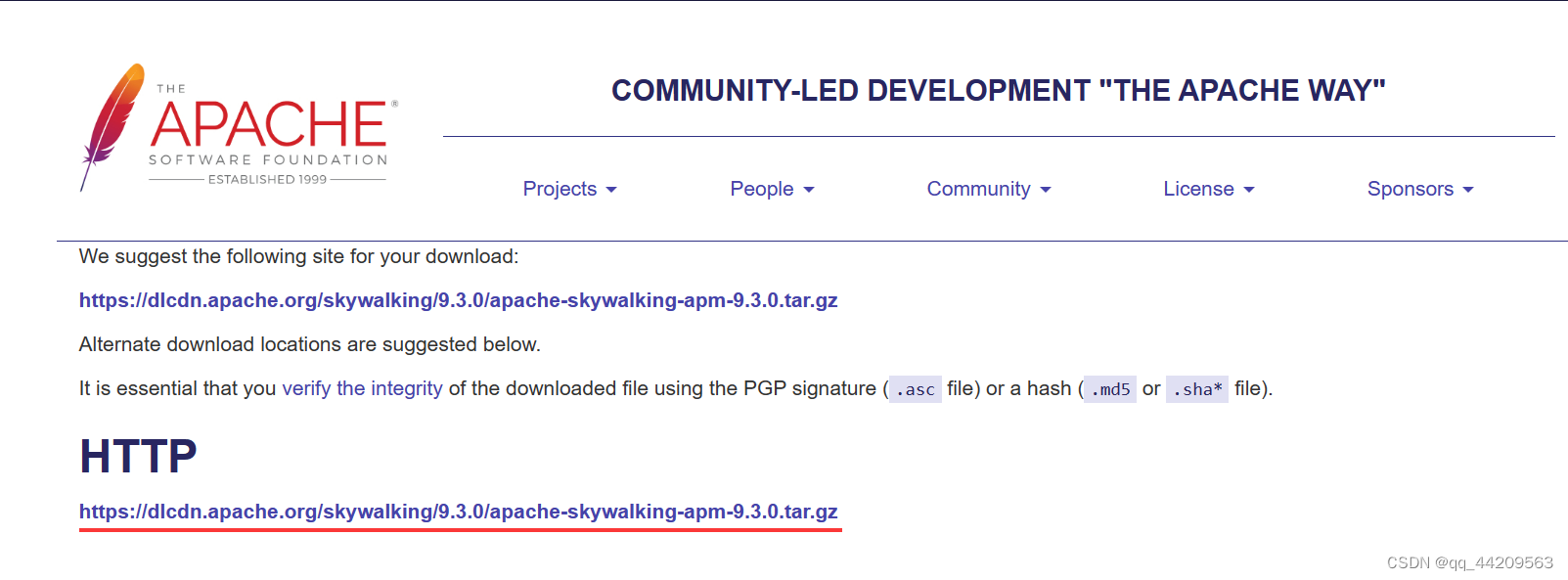Select the .sha* code label
1568x580 pixels.
pyautogui.click(x=1197, y=389)
